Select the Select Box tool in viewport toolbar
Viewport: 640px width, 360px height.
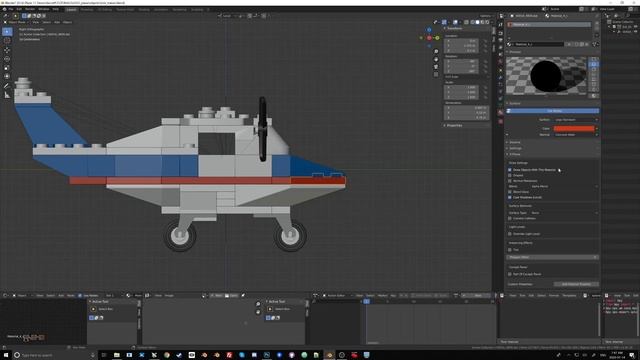[x=7, y=31]
